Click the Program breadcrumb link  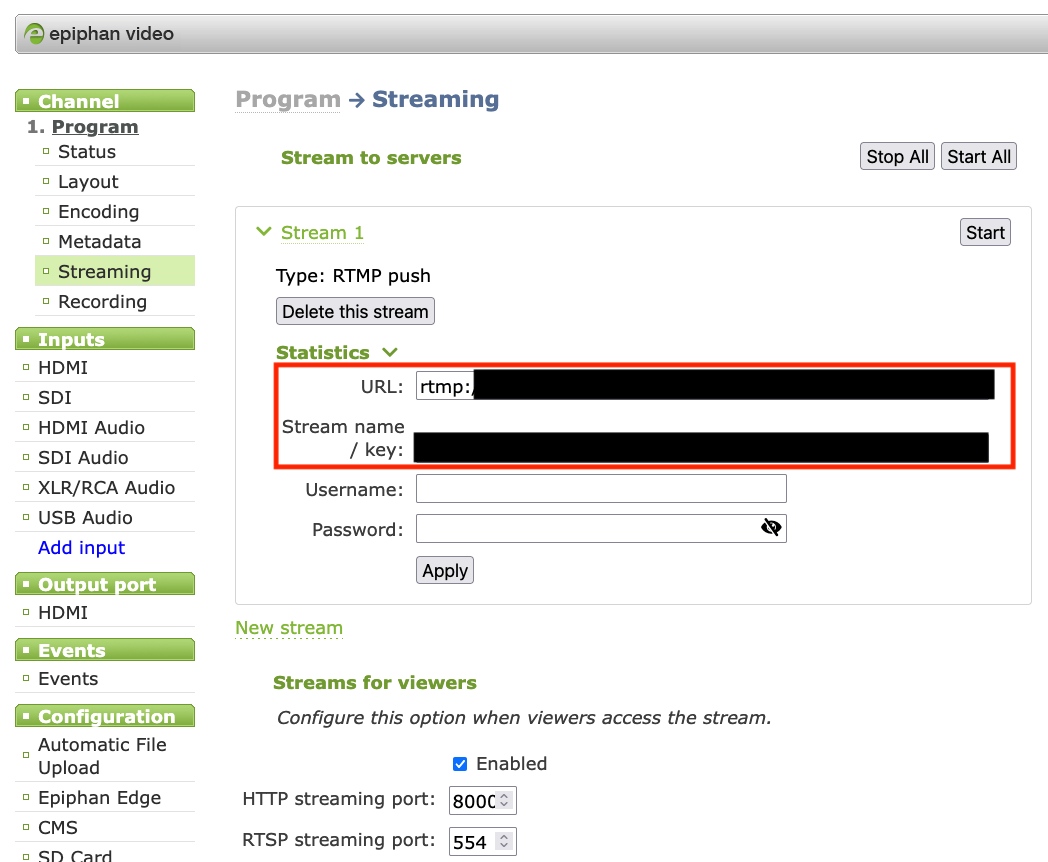(288, 99)
